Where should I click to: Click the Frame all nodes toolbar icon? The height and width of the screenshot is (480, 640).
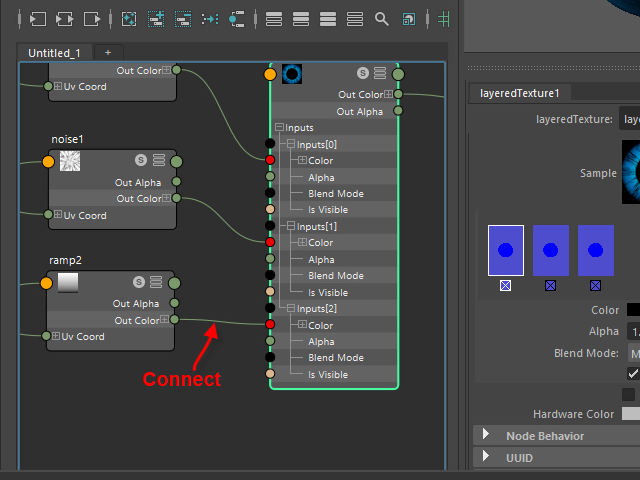pyautogui.click(x=129, y=18)
